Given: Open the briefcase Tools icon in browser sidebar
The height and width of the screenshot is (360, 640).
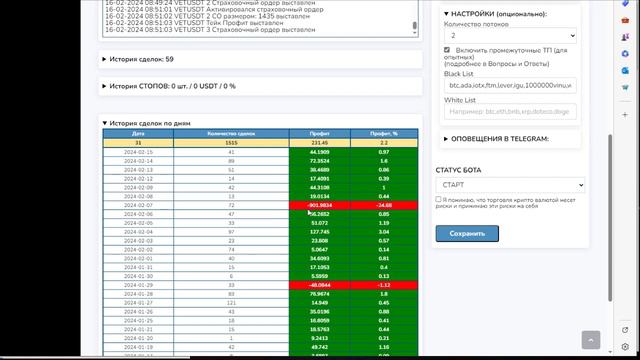Looking at the screenshot, I should pyautogui.click(x=625, y=20).
